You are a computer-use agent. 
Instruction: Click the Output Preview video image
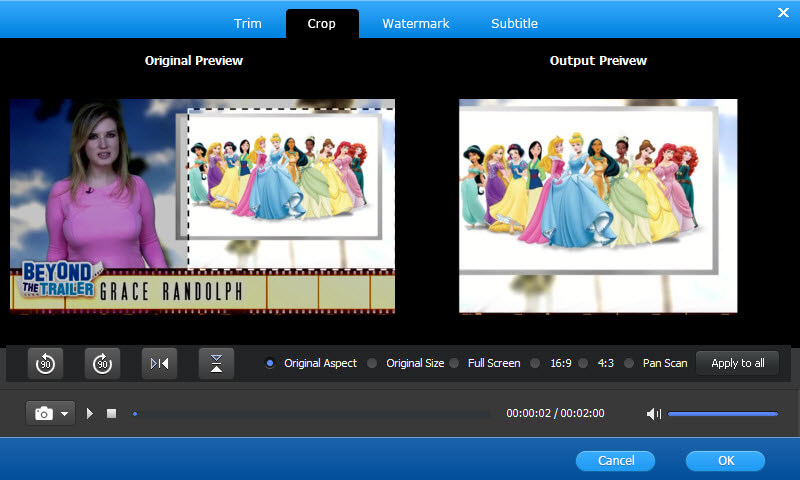[x=598, y=206]
